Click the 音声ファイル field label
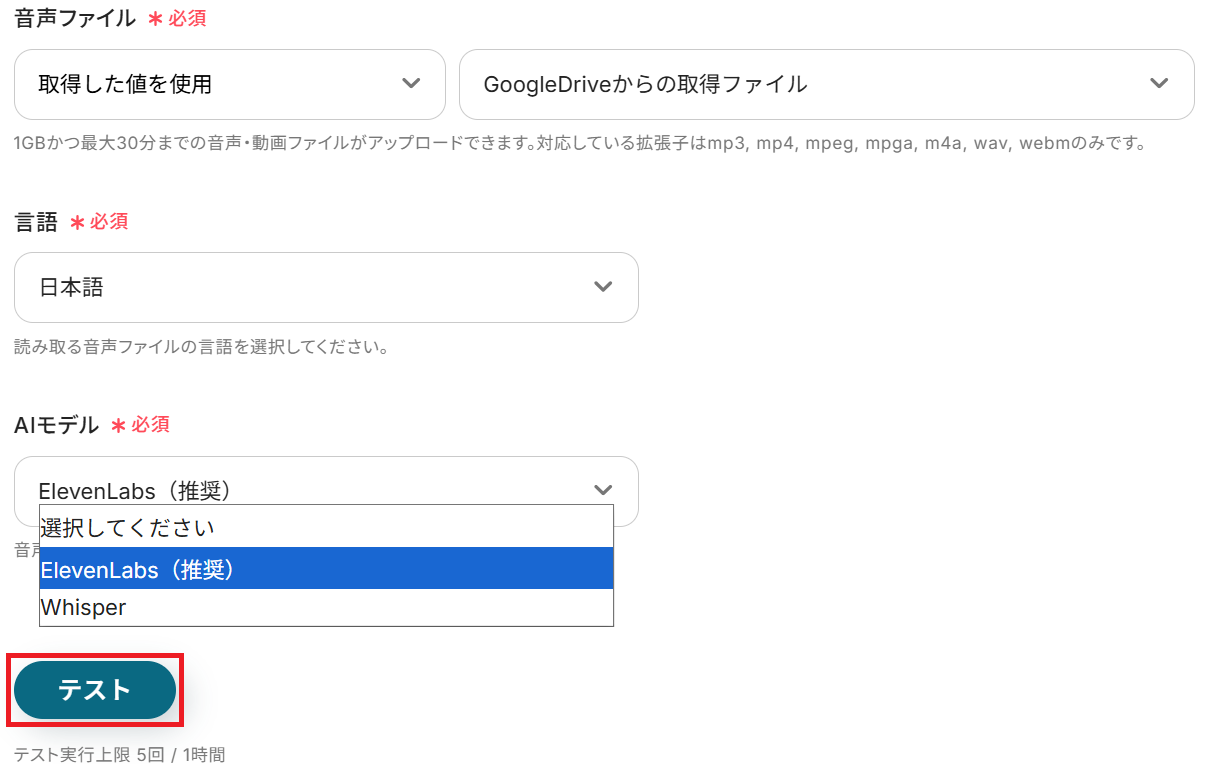Viewport: 1205px width, 777px height. pos(75,18)
